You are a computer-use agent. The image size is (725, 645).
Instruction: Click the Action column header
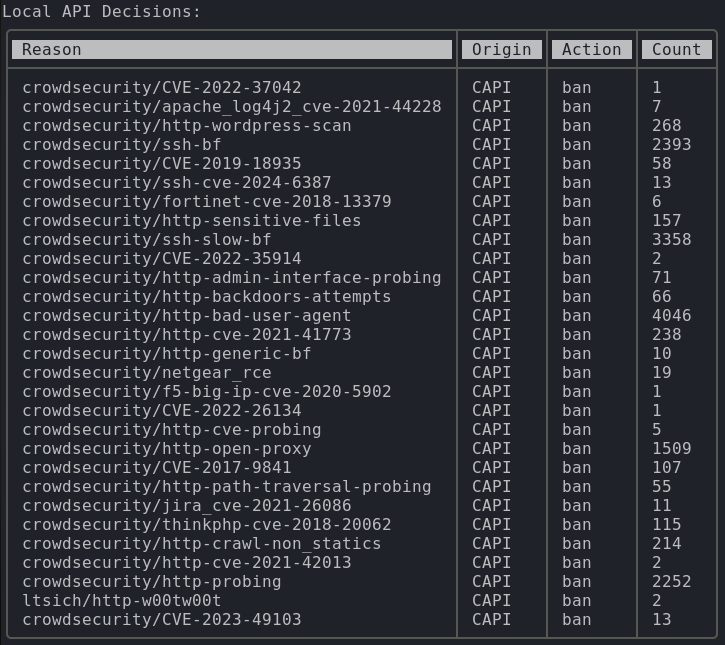pos(592,49)
